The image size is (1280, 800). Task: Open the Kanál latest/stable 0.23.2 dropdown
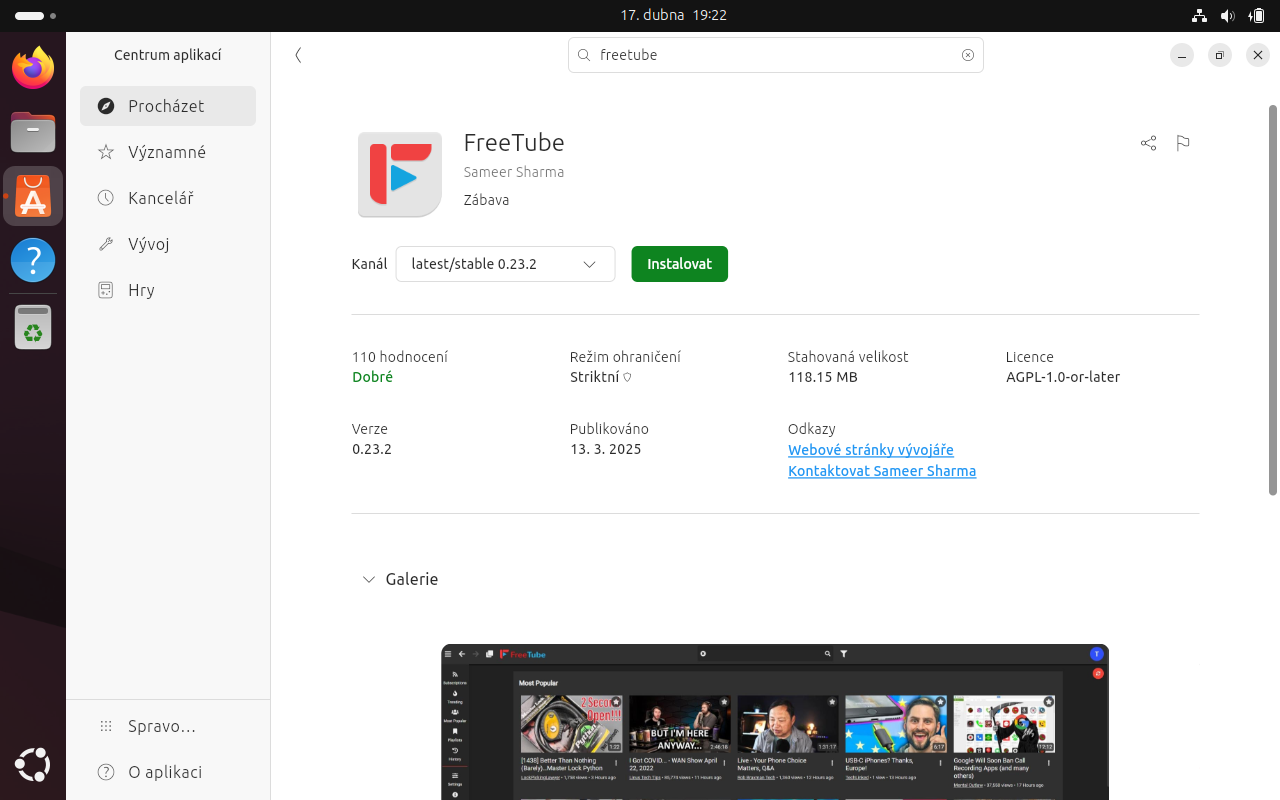505,264
